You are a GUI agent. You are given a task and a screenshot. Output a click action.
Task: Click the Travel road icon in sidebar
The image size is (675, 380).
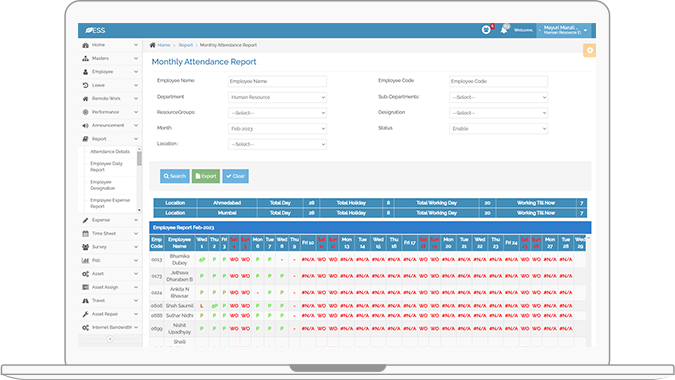click(x=85, y=300)
